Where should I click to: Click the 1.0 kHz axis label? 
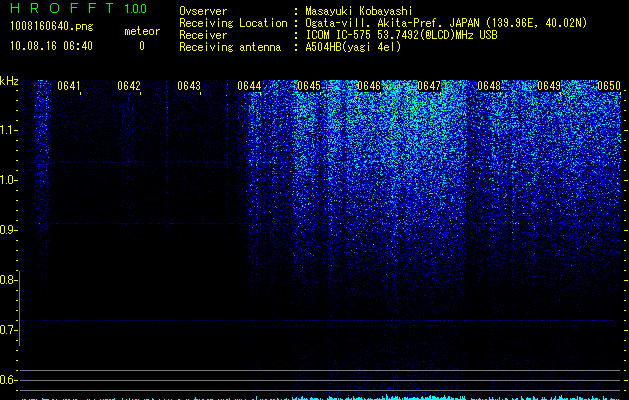click(7, 180)
